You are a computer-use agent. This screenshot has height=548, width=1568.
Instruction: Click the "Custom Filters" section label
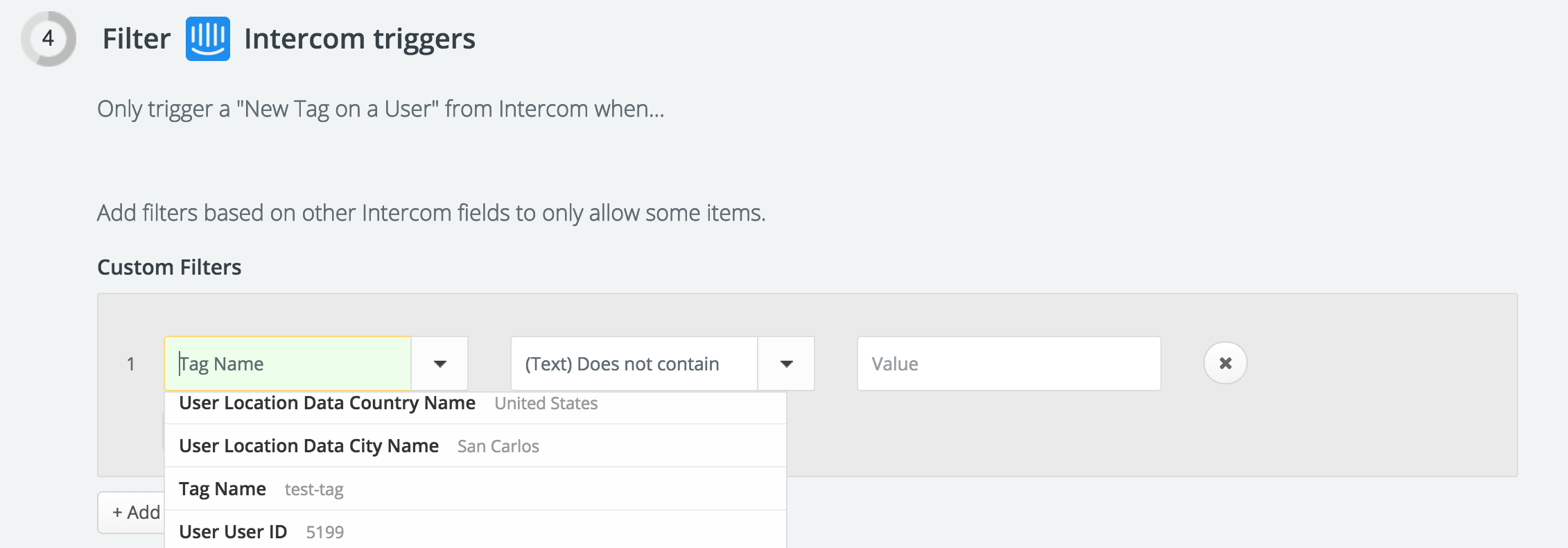coord(169,267)
